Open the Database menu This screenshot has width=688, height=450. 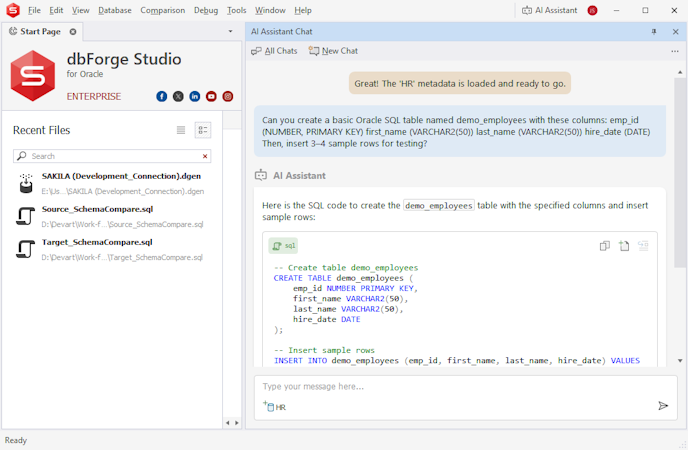pyautogui.click(x=114, y=10)
